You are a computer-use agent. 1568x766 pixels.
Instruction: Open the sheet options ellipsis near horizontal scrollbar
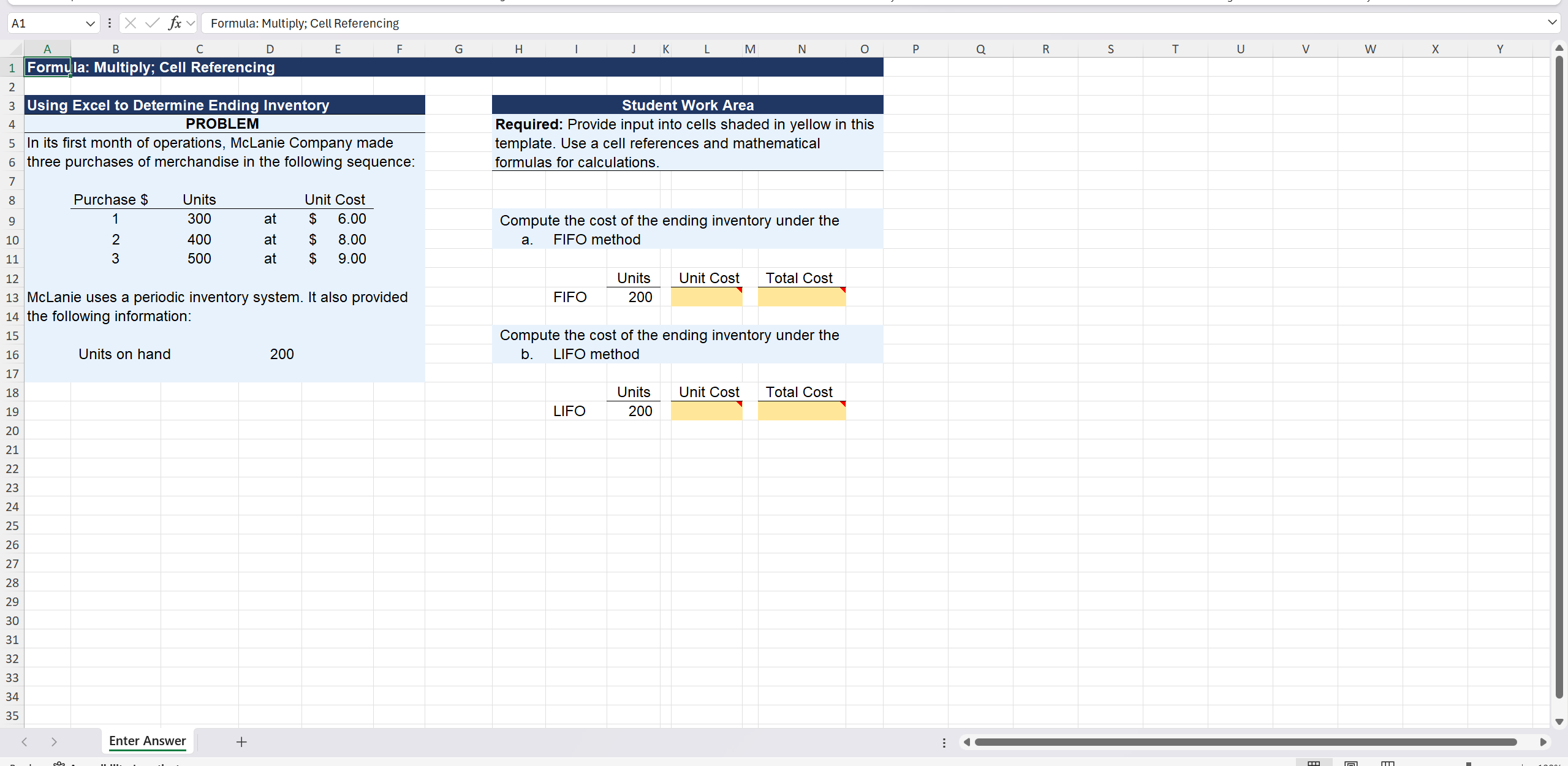point(944,742)
